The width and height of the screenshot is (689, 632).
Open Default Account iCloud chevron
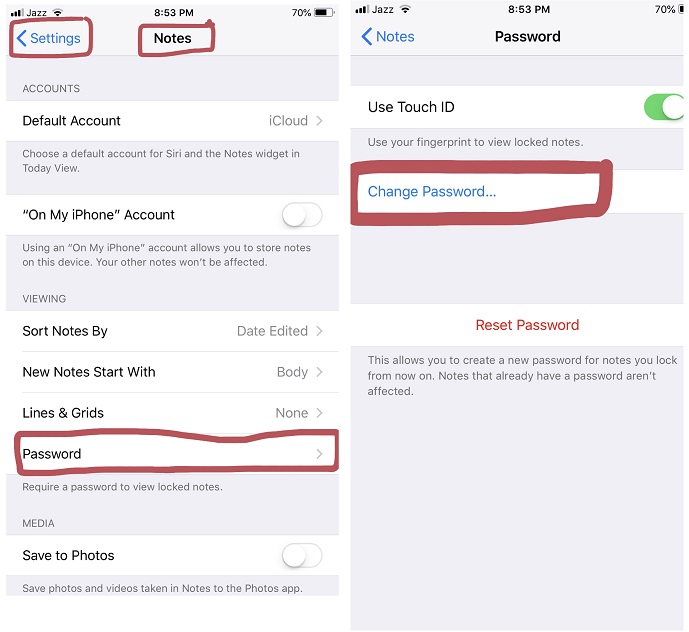(319, 121)
